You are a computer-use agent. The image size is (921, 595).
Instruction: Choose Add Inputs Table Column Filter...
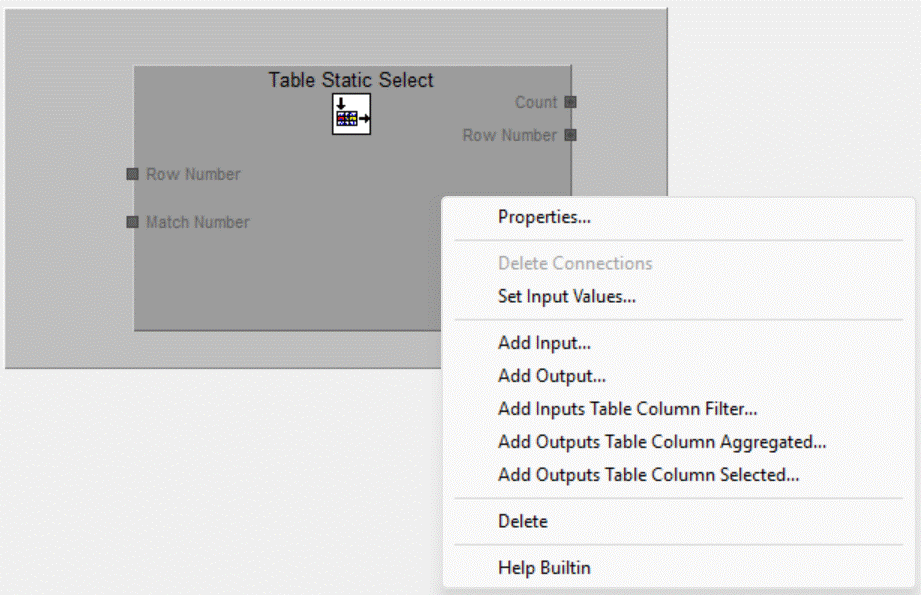coord(627,409)
